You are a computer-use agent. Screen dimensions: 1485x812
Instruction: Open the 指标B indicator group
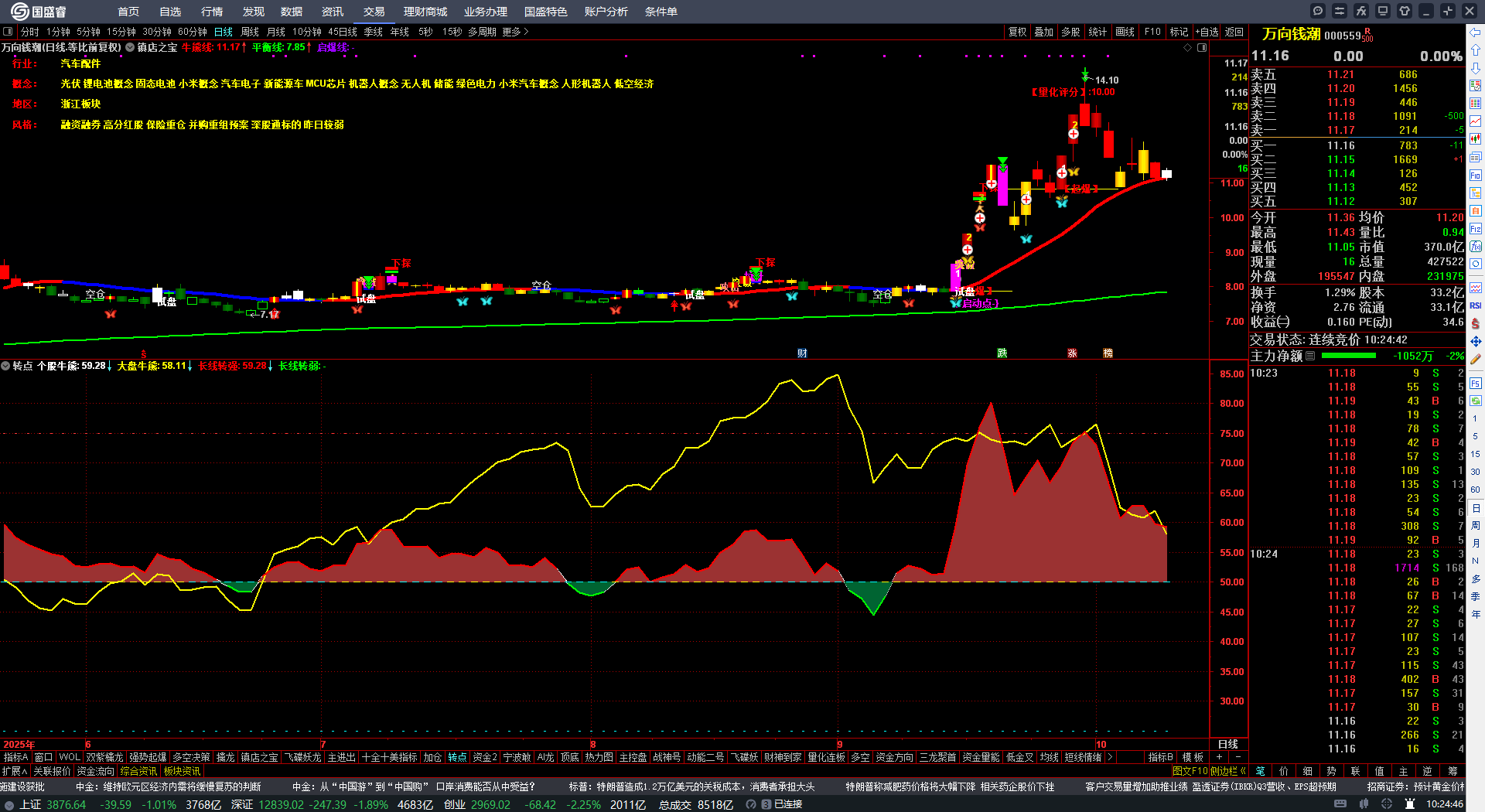pyautogui.click(x=1160, y=757)
